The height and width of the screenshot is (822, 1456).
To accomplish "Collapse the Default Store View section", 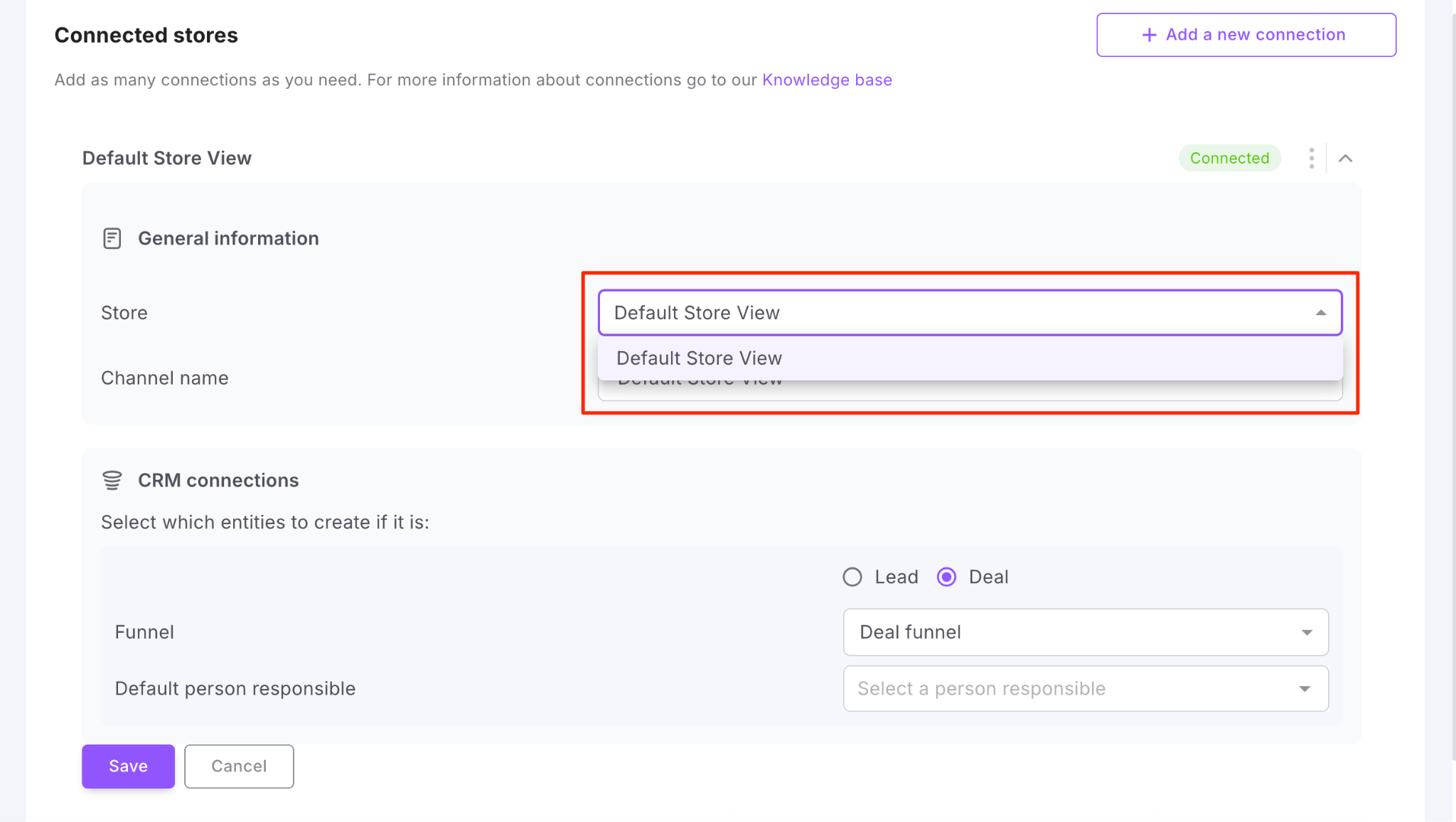I will point(1345,158).
